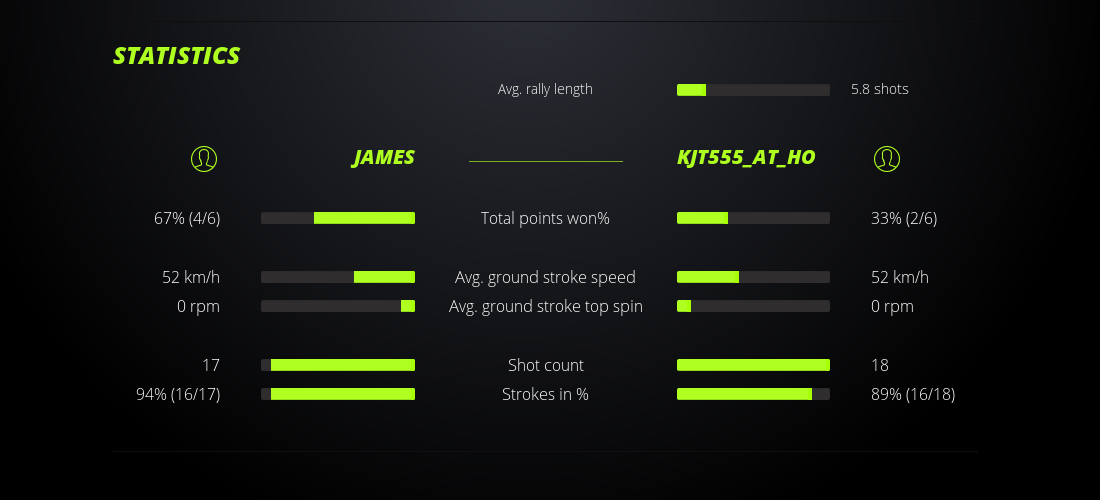The width and height of the screenshot is (1100, 500).
Task: Click KJT555_AT_HO's Shot count bar
Action: 753,365
